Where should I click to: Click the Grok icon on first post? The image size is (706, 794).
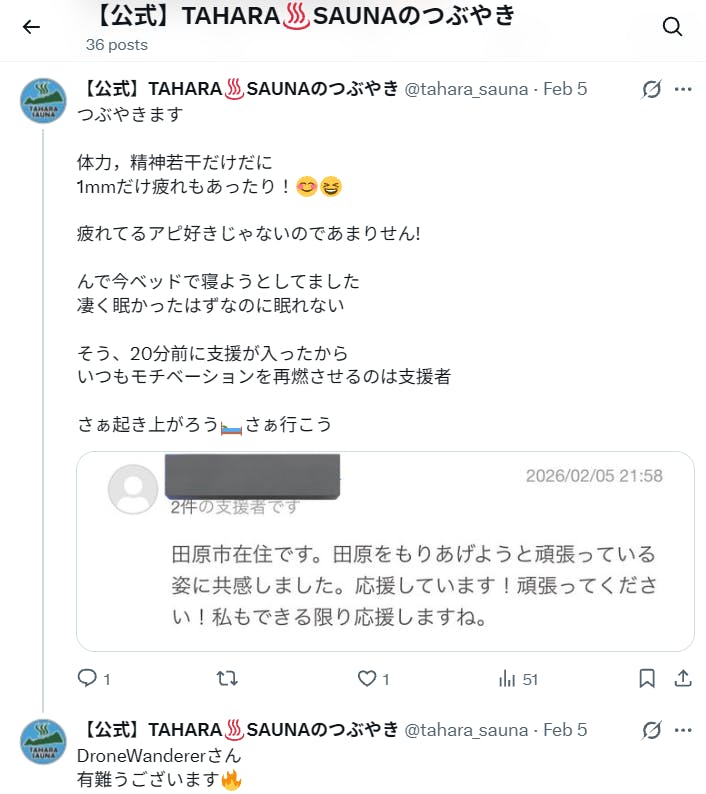[x=651, y=89]
